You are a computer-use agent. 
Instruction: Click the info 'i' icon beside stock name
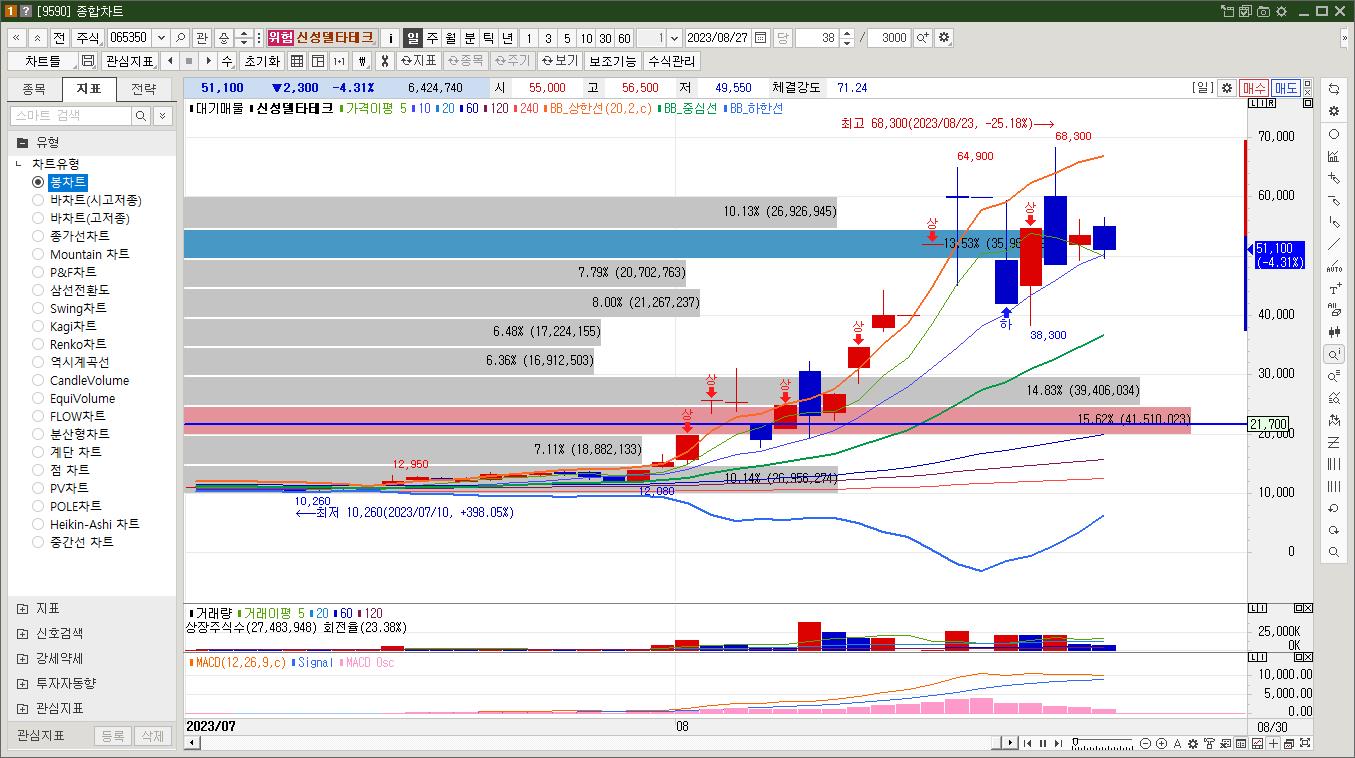(x=391, y=38)
